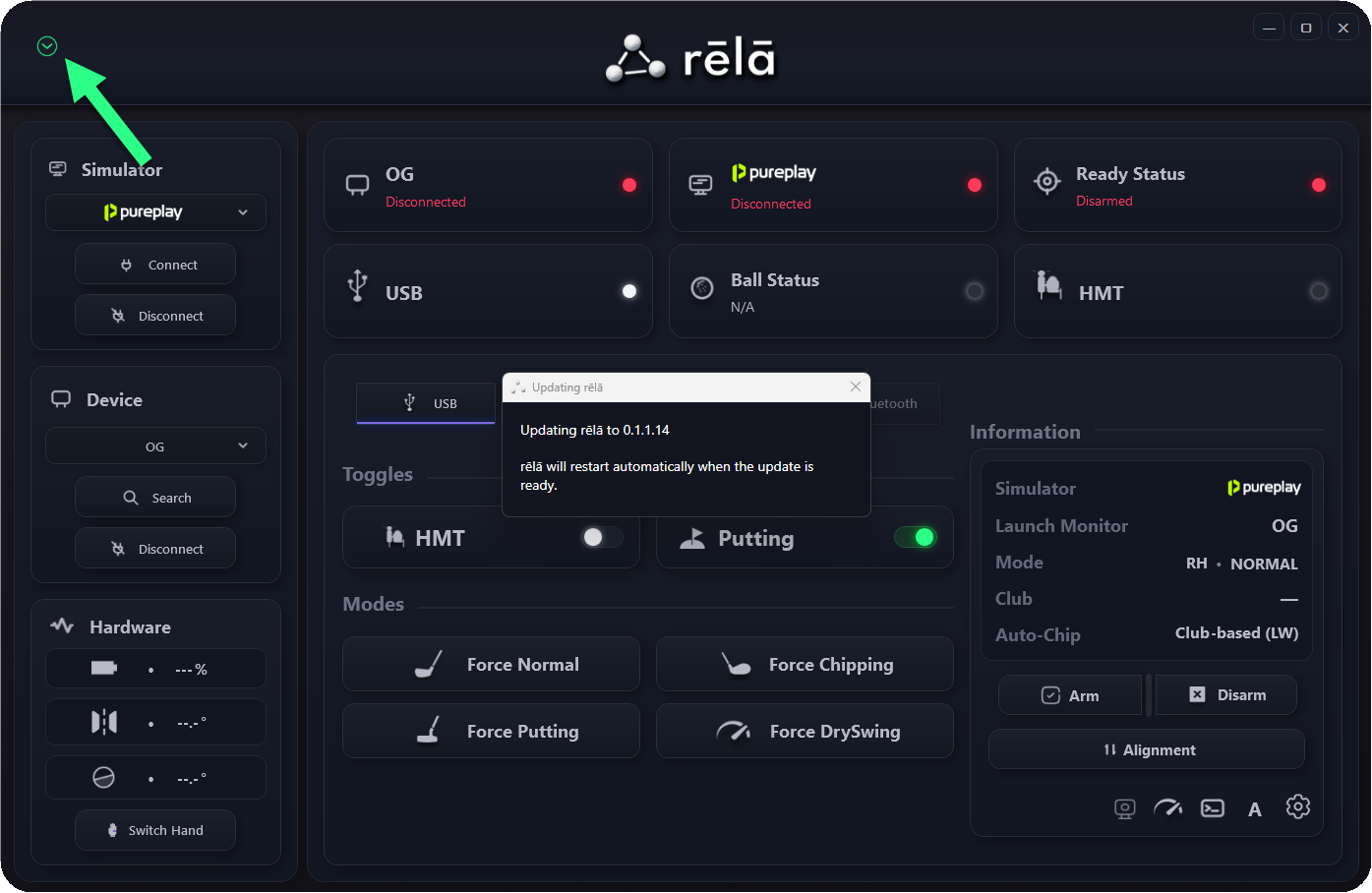Click the Launch Monitor OG value
Screen dimensions: 1372x893
coord(1284,526)
